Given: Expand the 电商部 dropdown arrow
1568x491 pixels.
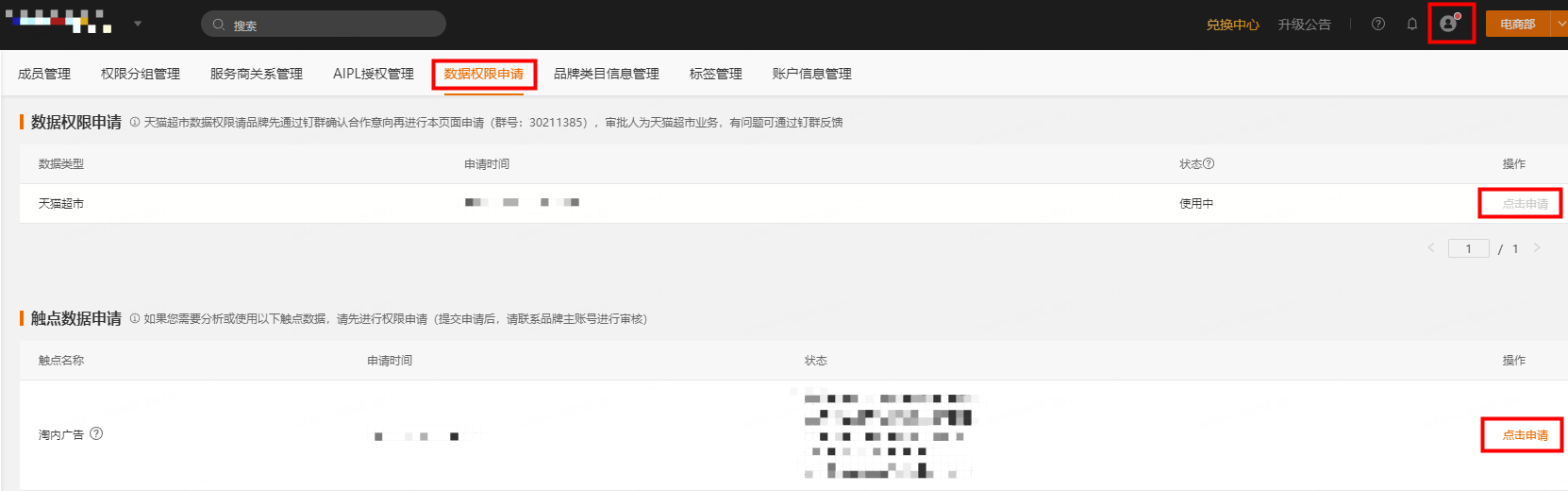Looking at the screenshot, I should tap(1560, 24).
